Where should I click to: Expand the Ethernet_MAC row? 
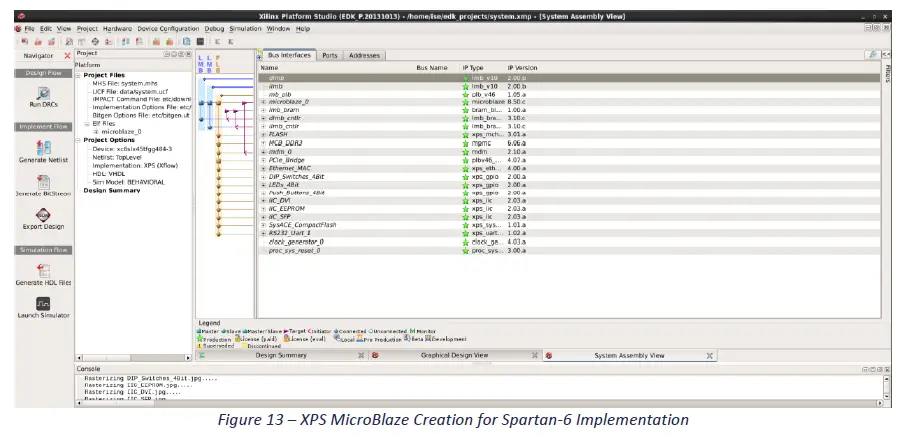[x=264, y=168]
